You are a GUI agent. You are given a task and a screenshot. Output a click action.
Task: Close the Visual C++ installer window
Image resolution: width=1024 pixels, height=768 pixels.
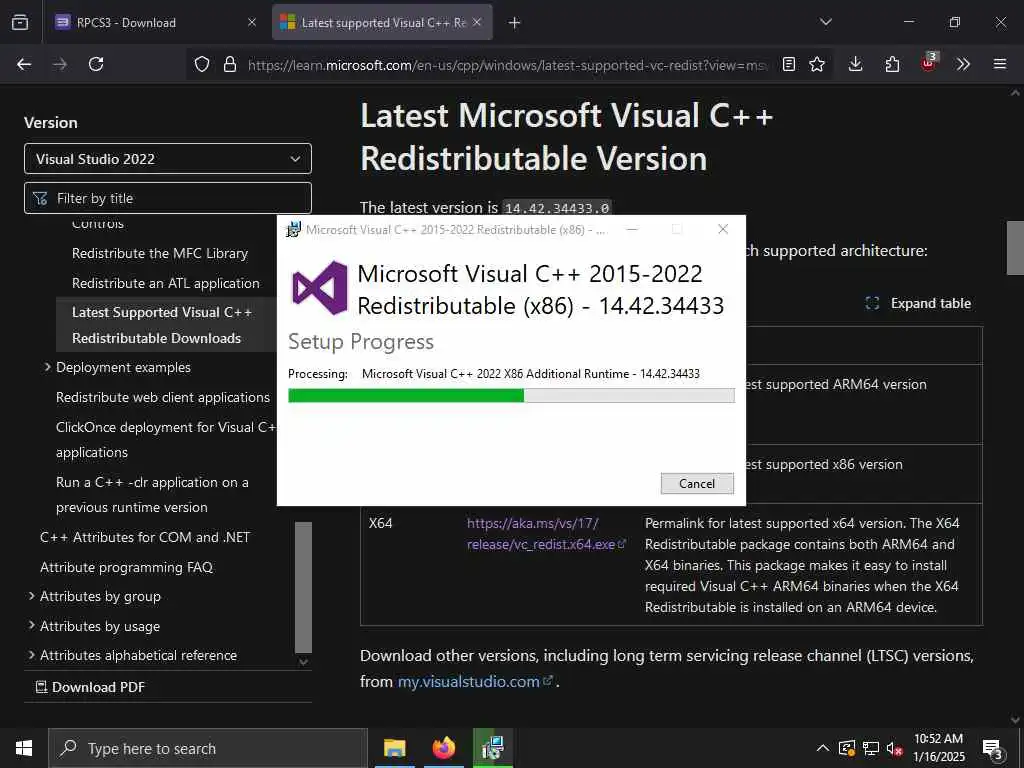point(723,229)
